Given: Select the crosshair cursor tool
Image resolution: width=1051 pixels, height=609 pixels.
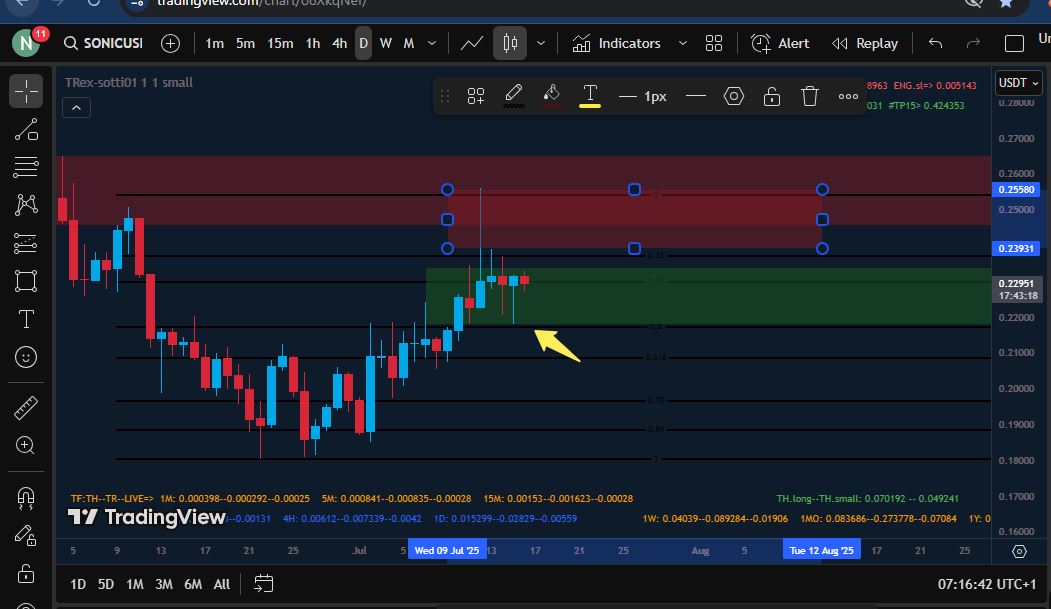Looking at the screenshot, I should [26, 91].
